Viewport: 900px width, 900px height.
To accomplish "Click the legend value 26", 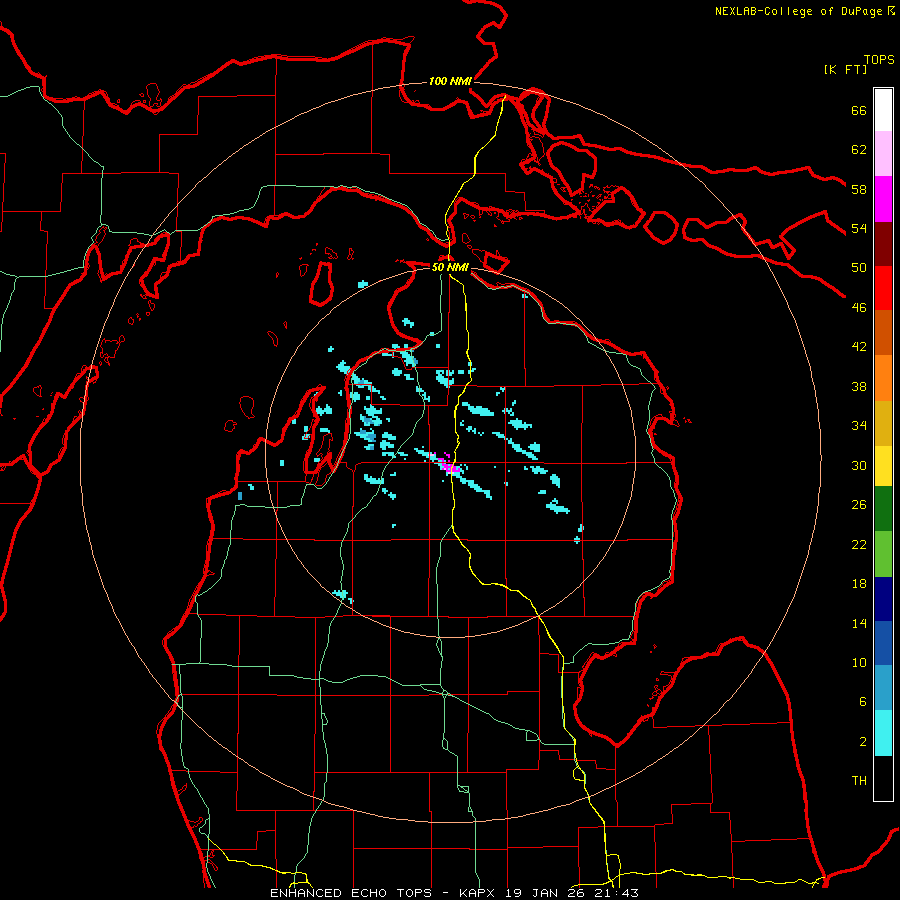I will [859, 505].
